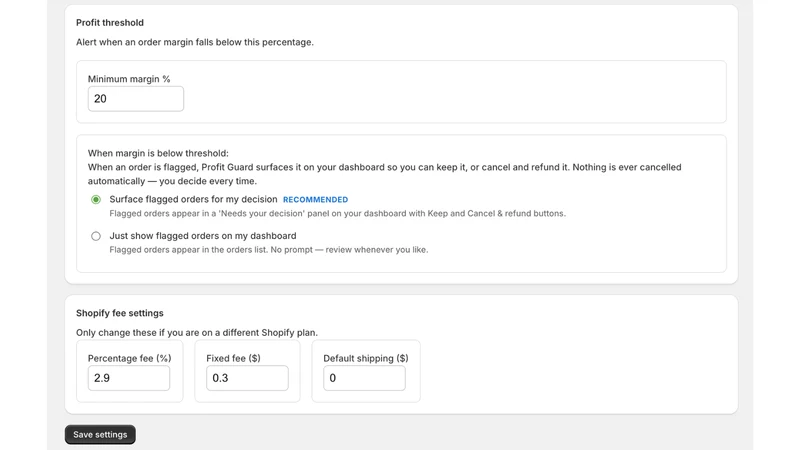Click the 'Percentage fee (%)' label

pos(130,358)
